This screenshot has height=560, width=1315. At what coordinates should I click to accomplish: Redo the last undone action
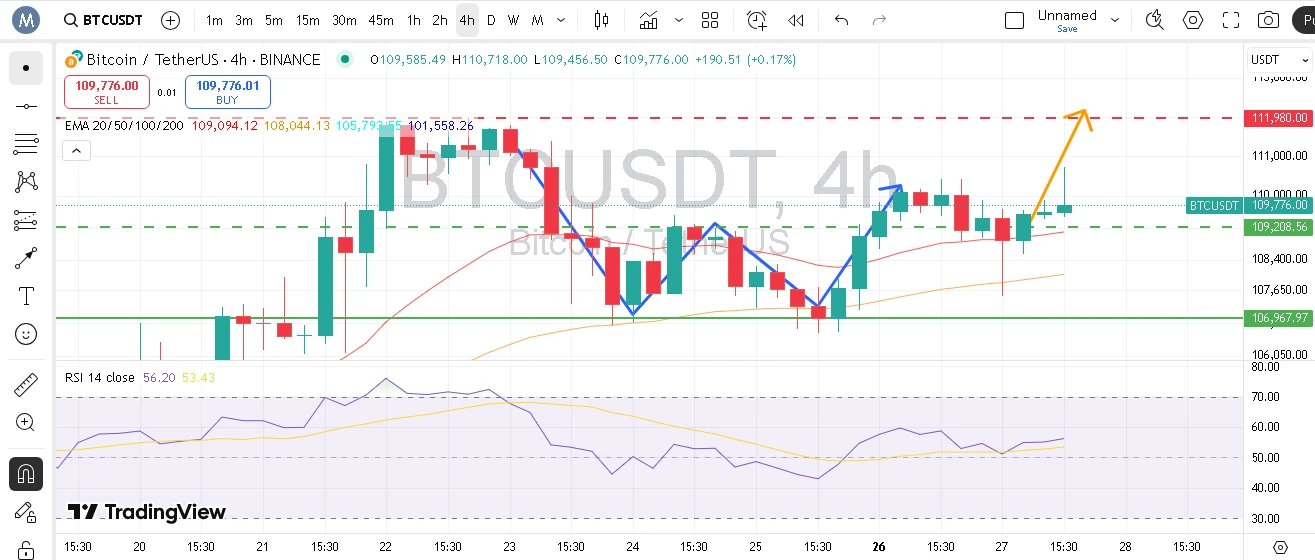[879, 20]
